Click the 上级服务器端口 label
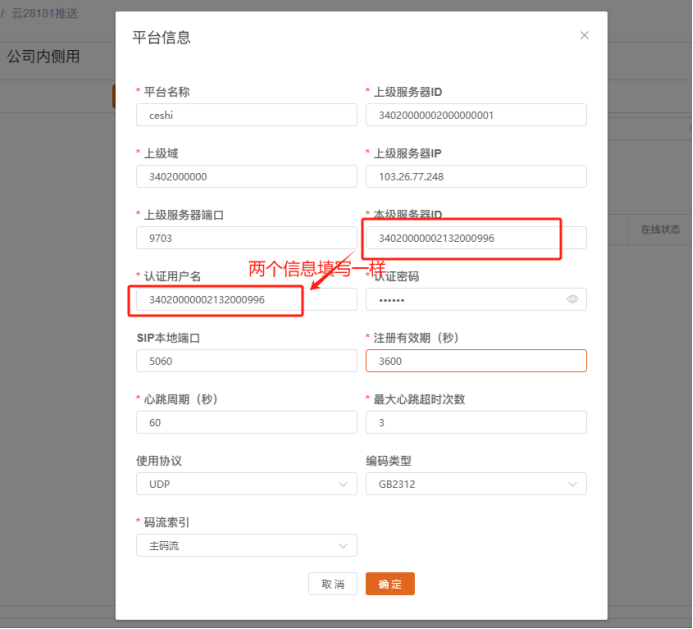 pos(183,215)
